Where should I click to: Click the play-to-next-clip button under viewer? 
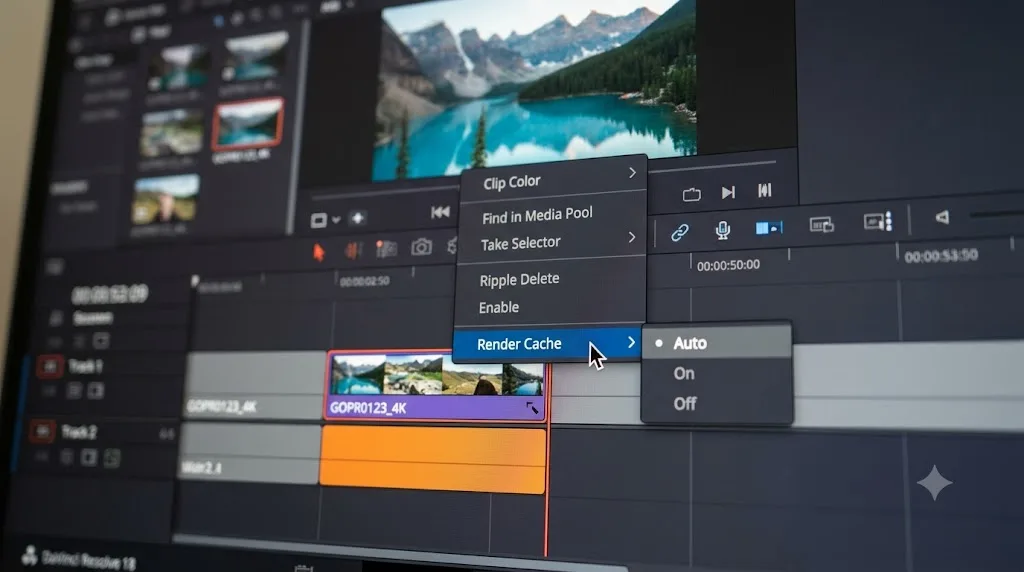click(x=728, y=192)
